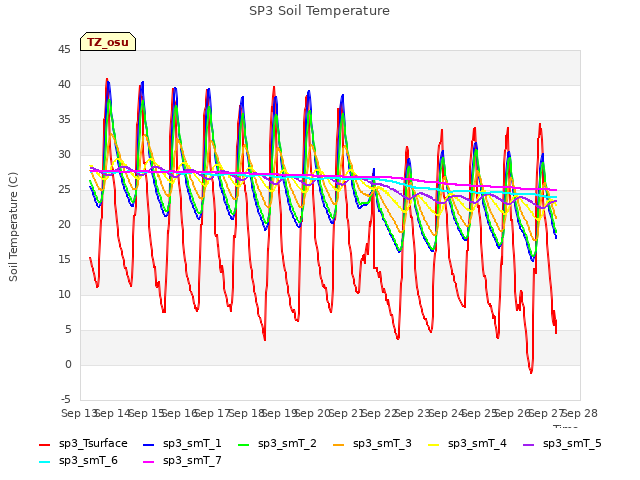The height and width of the screenshot is (480, 640).
Task: Click the 0 y-axis tick label
Action: 68,364
